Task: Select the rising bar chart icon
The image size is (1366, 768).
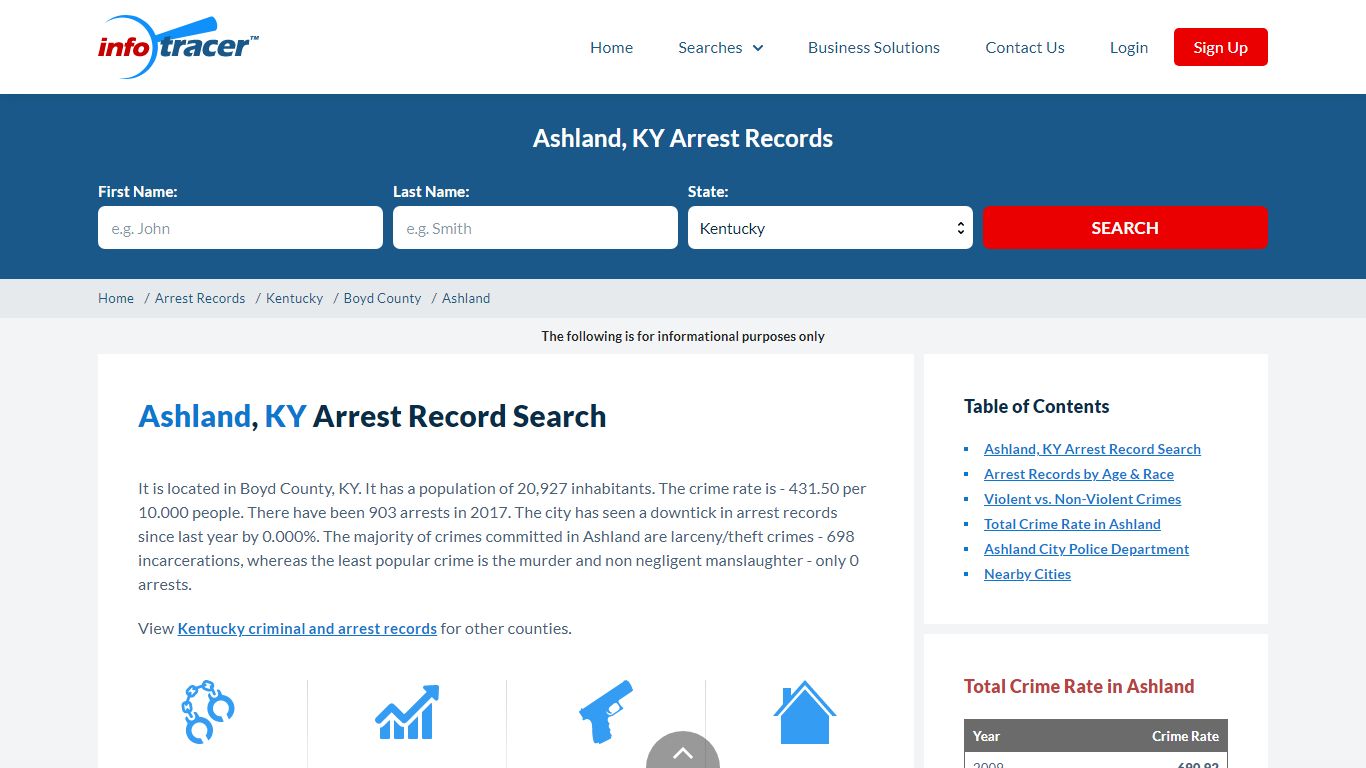Action: click(407, 712)
